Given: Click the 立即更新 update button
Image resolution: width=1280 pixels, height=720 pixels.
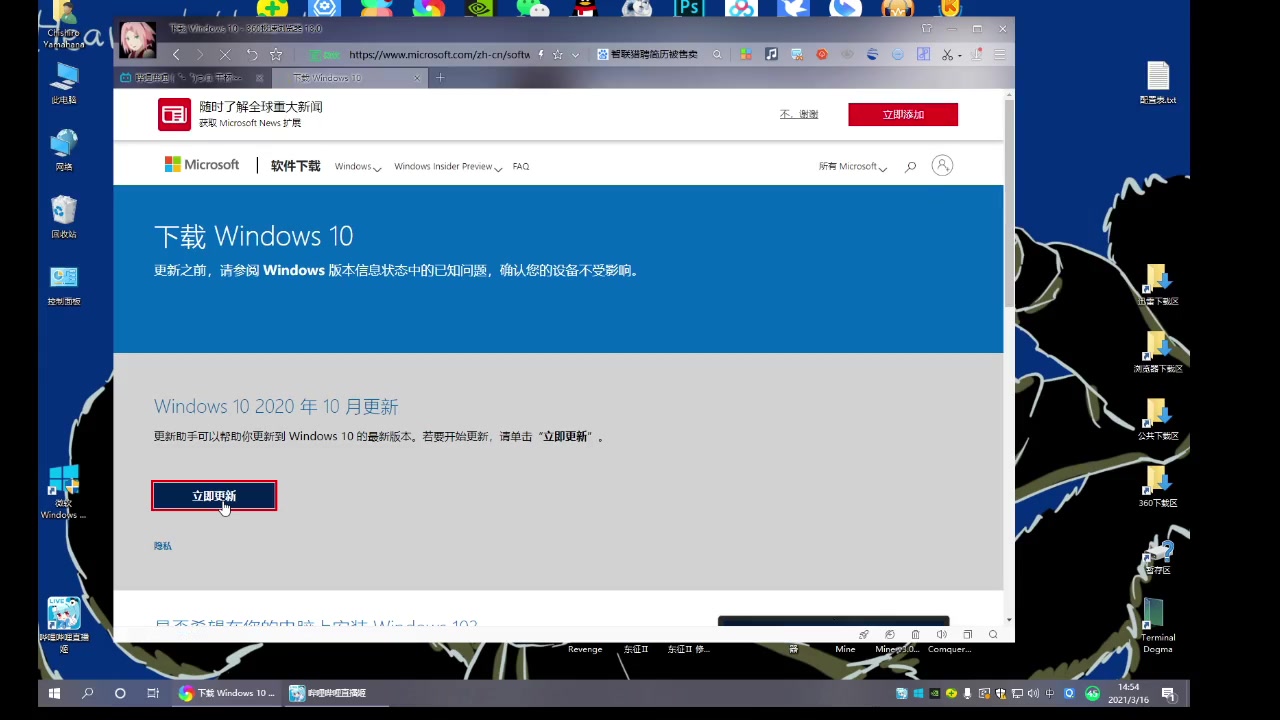Looking at the screenshot, I should (x=214, y=496).
